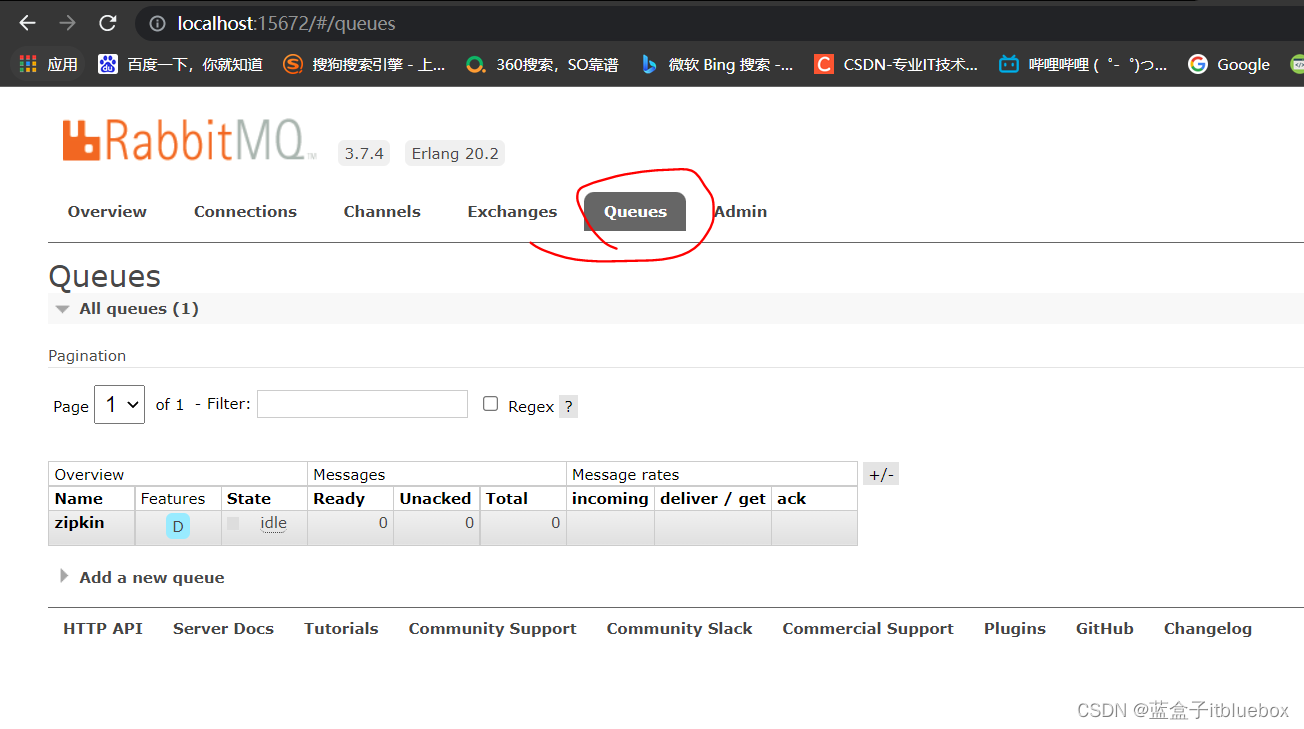The image size is (1304, 729).
Task: Open the Tutorials link
Action: pyautogui.click(x=341, y=628)
